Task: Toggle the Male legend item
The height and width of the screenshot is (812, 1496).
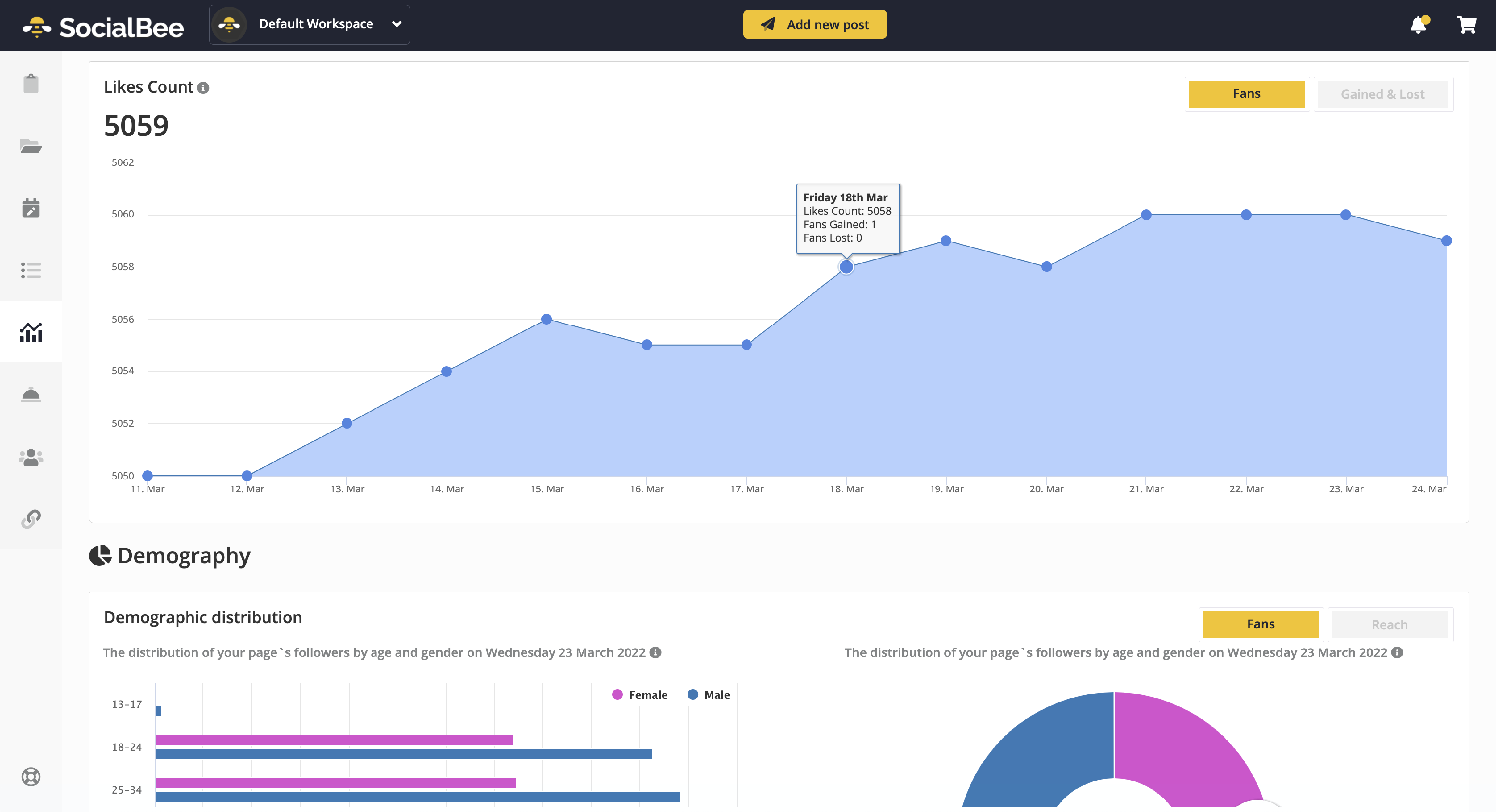Action: pos(709,695)
